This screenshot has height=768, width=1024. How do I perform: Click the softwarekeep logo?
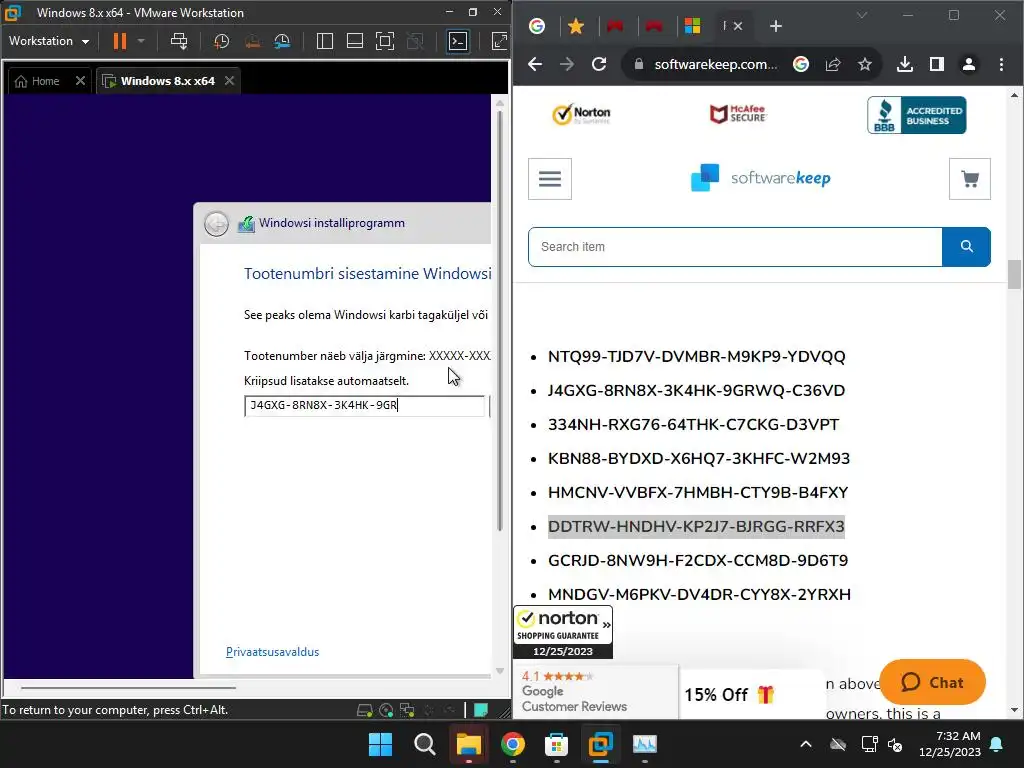tap(760, 178)
